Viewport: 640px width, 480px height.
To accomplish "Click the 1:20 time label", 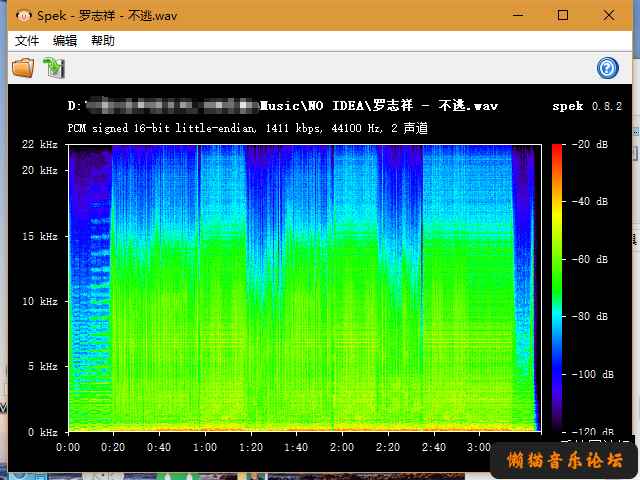I will (251, 447).
